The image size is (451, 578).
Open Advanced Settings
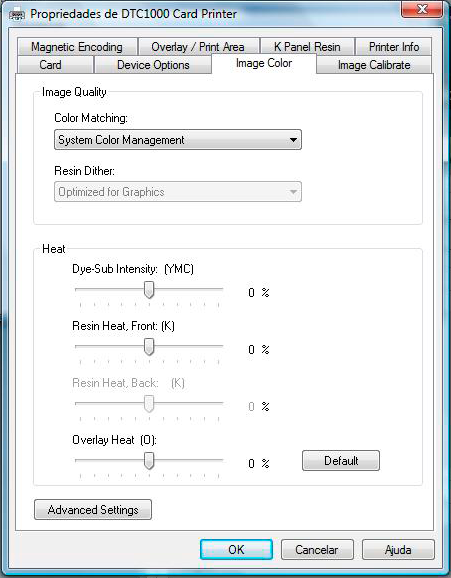(93, 510)
